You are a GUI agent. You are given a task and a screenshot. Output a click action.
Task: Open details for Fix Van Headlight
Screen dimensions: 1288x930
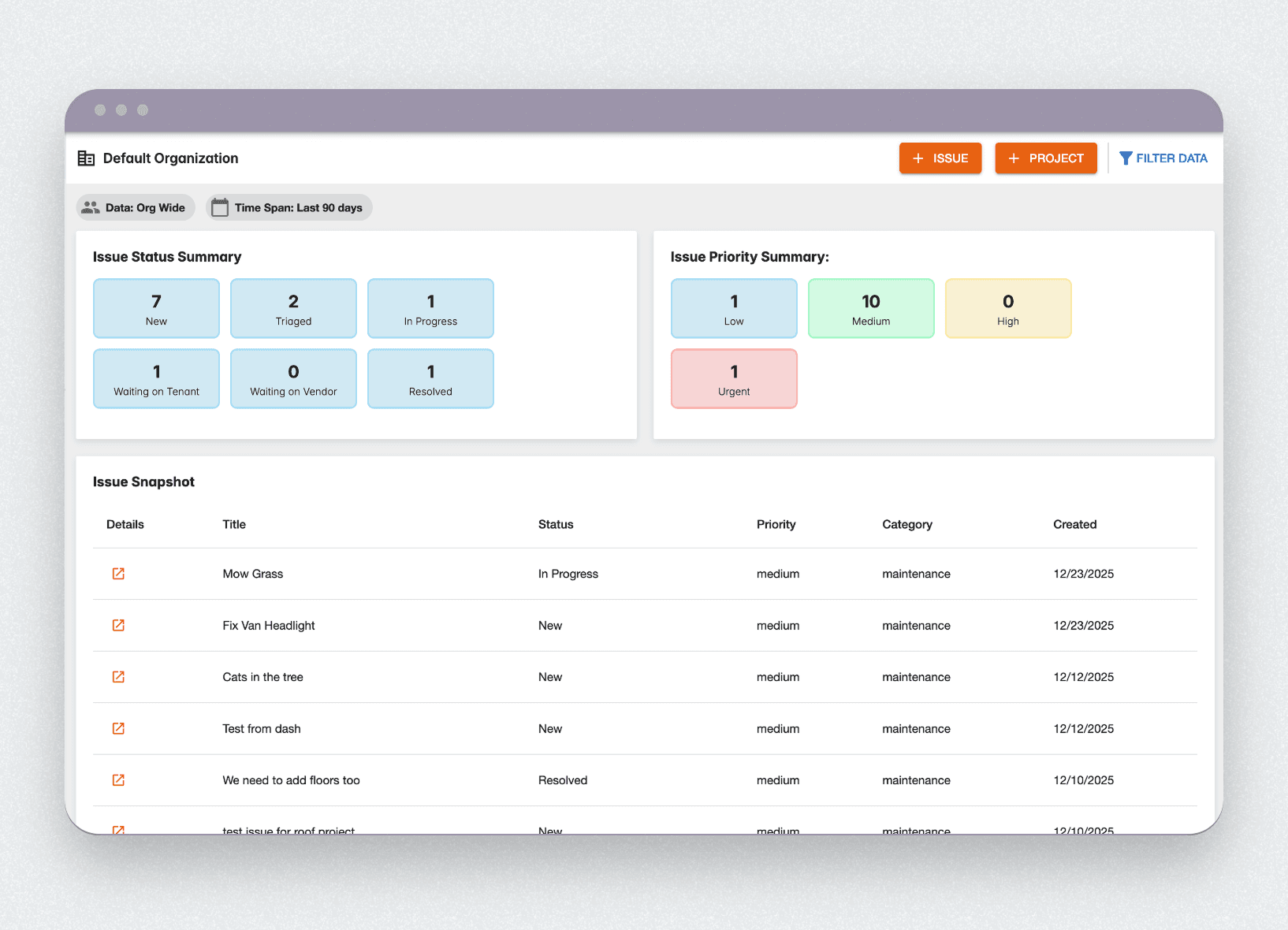pyautogui.click(x=118, y=625)
